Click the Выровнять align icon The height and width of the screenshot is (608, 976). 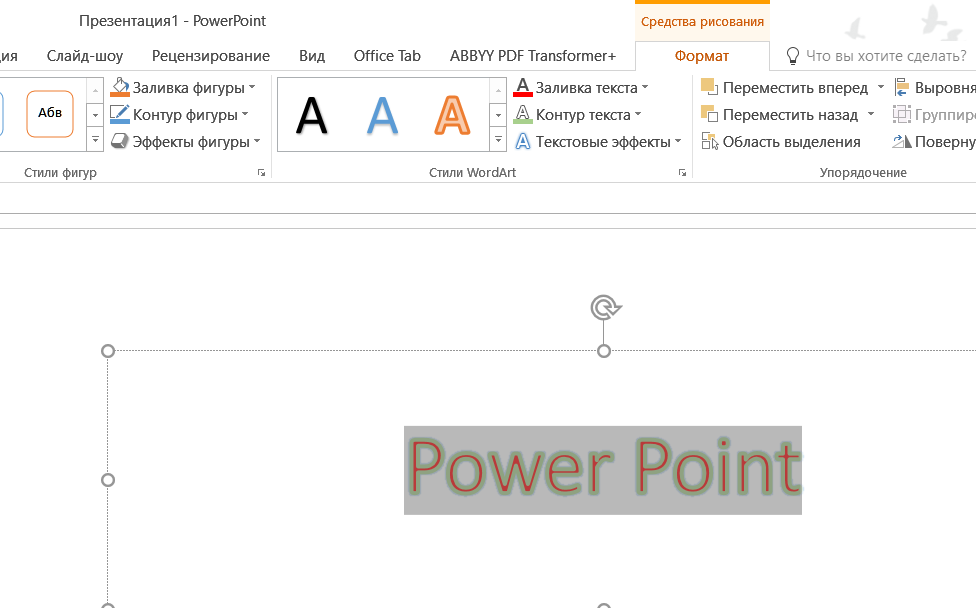click(902, 88)
